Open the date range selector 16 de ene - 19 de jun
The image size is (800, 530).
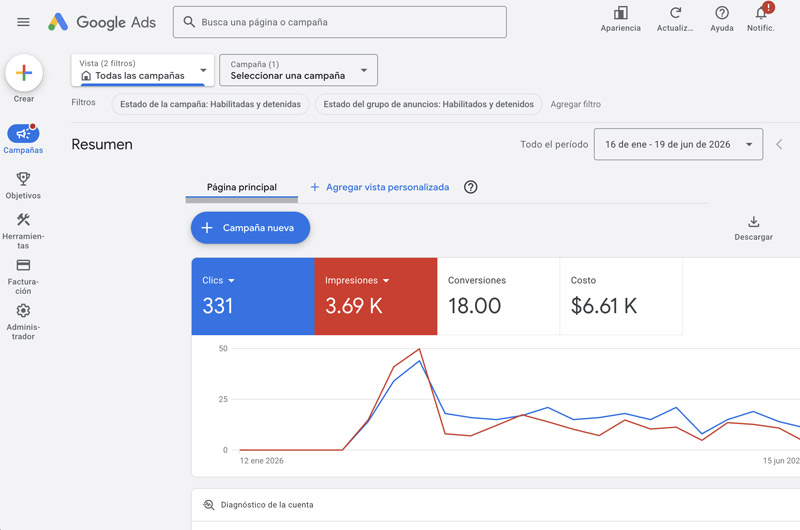point(678,144)
